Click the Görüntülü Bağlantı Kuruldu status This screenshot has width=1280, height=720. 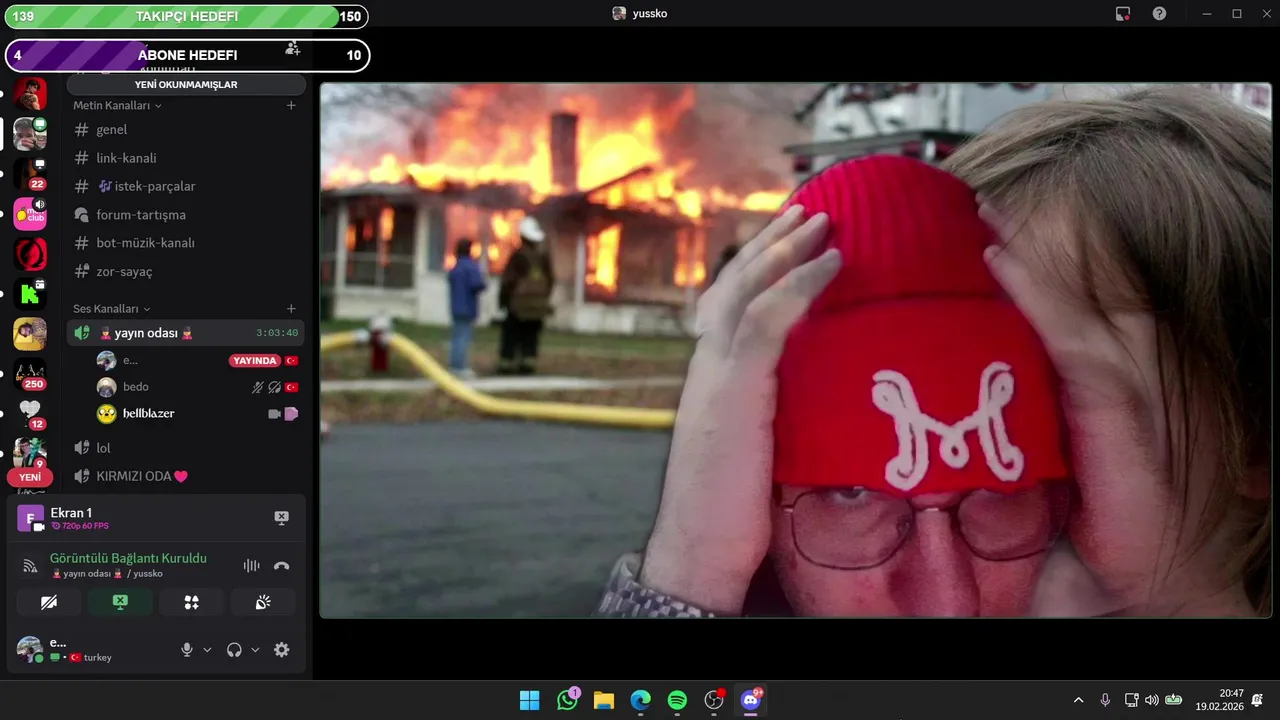tap(128, 558)
